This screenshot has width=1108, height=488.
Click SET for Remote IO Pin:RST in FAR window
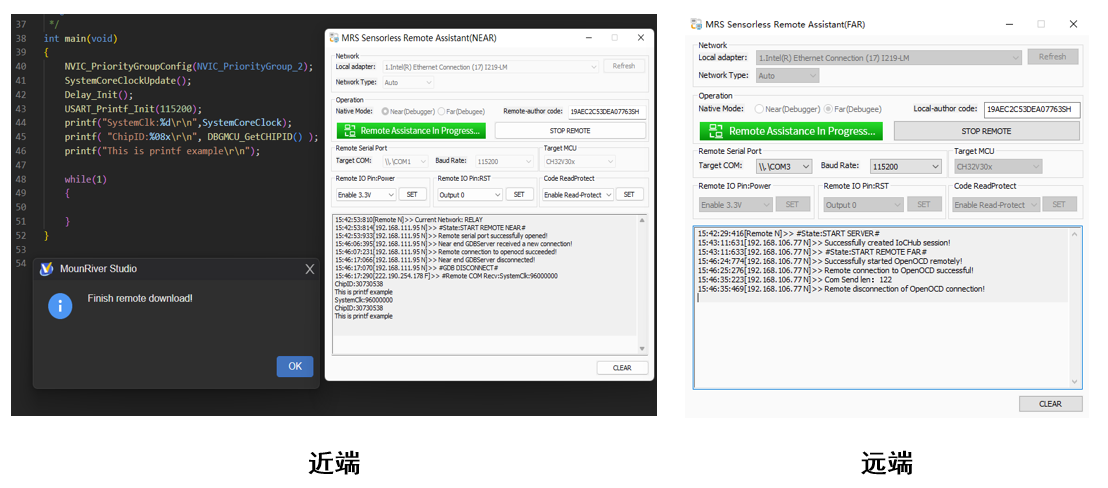[924, 204]
